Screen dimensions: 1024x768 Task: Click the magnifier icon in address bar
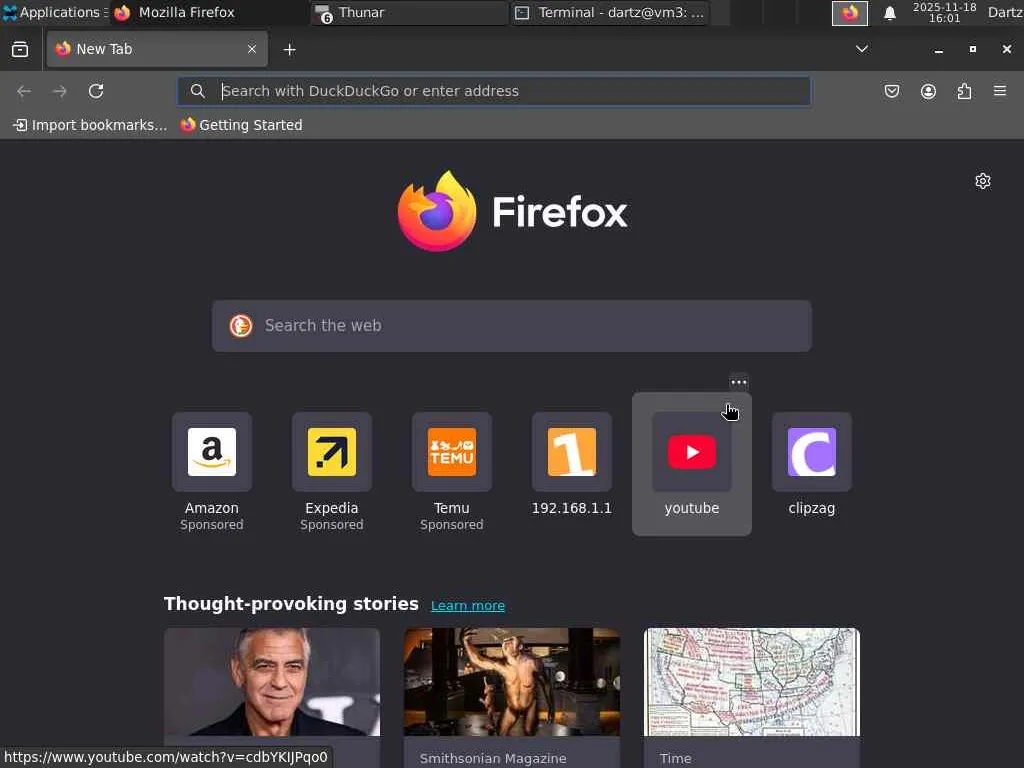click(x=198, y=91)
